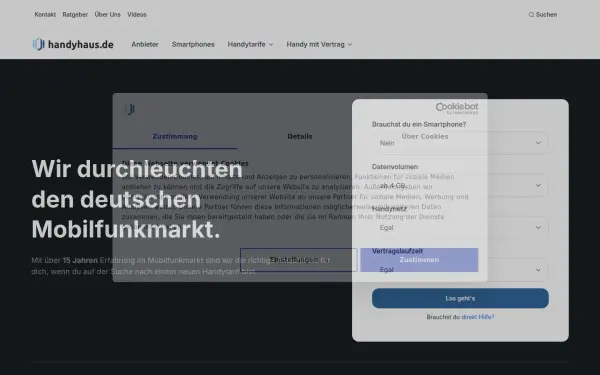Click the cookie dialog site logo icon
Screen dimensions: 600x375
tap(130, 109)
